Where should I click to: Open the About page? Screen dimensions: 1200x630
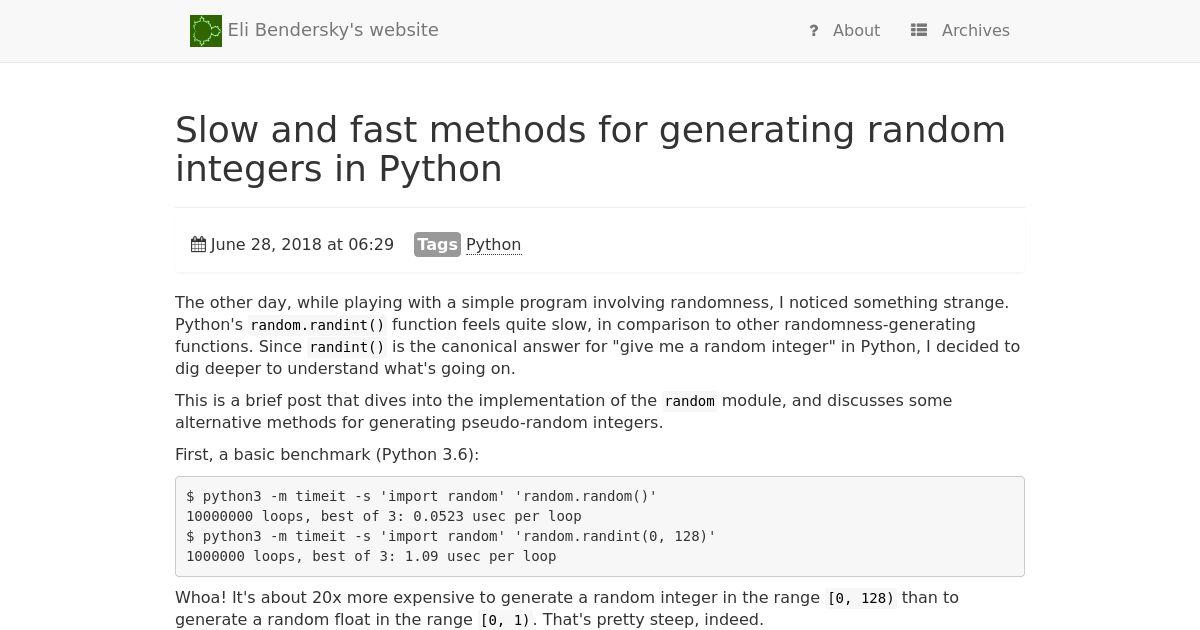[x=857, y=31]
